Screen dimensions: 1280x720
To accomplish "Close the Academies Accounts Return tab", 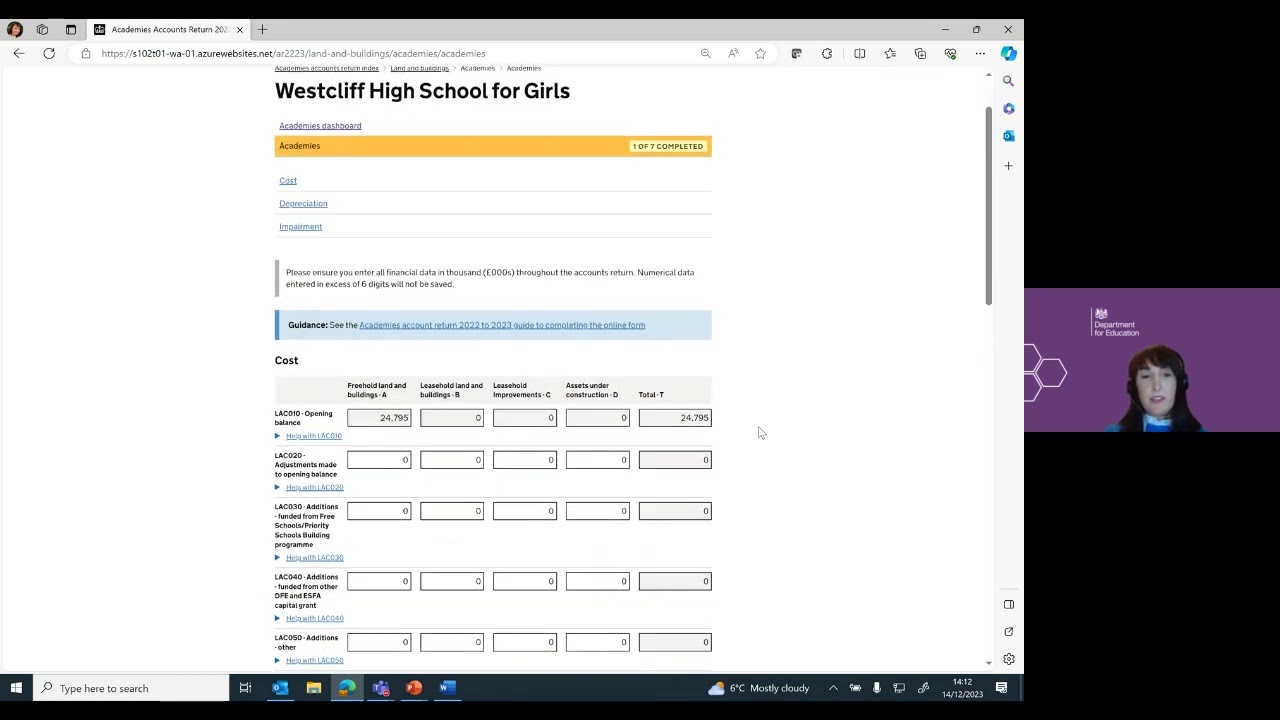I will pos(240,29).
